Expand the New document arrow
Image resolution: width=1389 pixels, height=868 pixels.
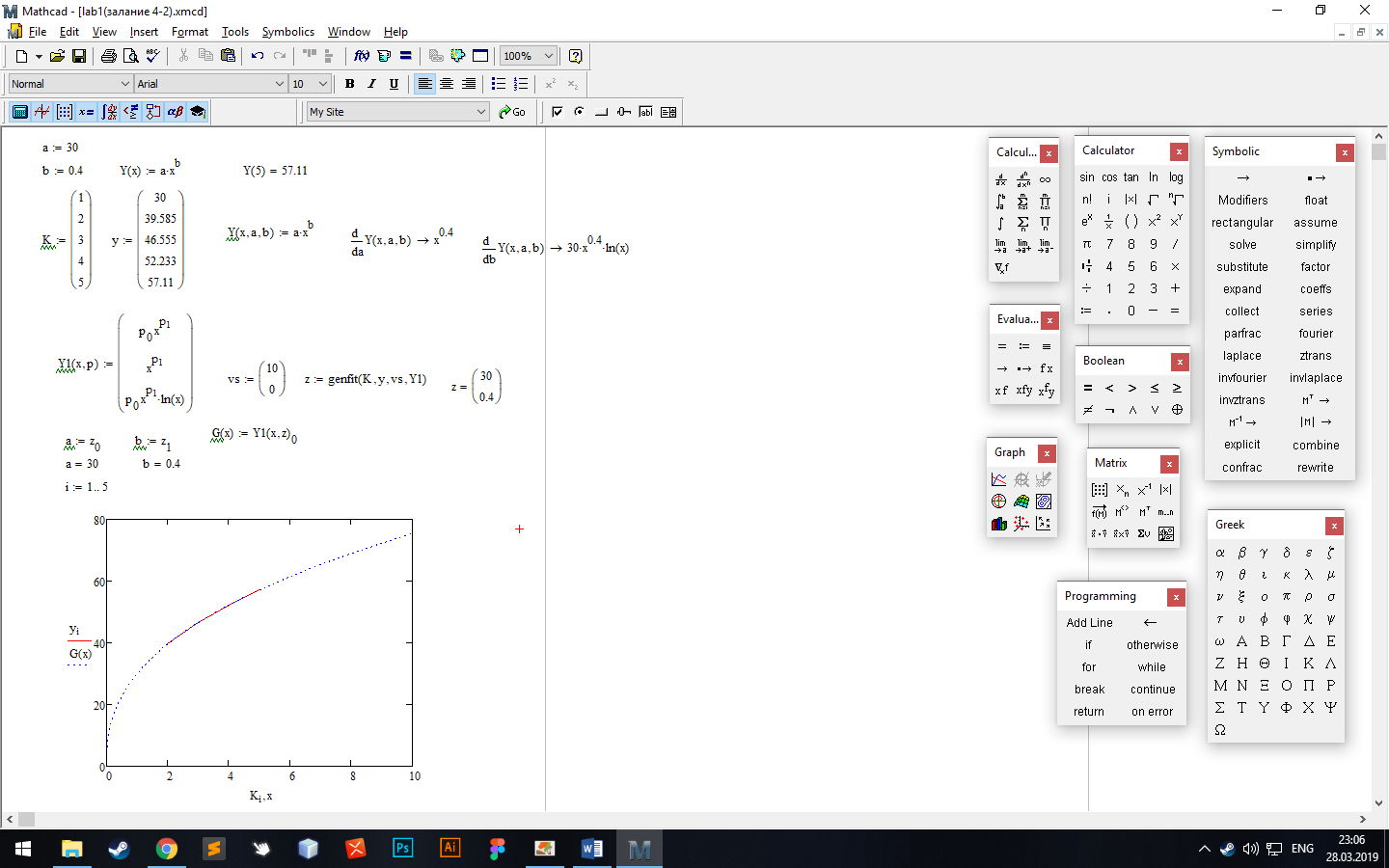click(39, 56)
